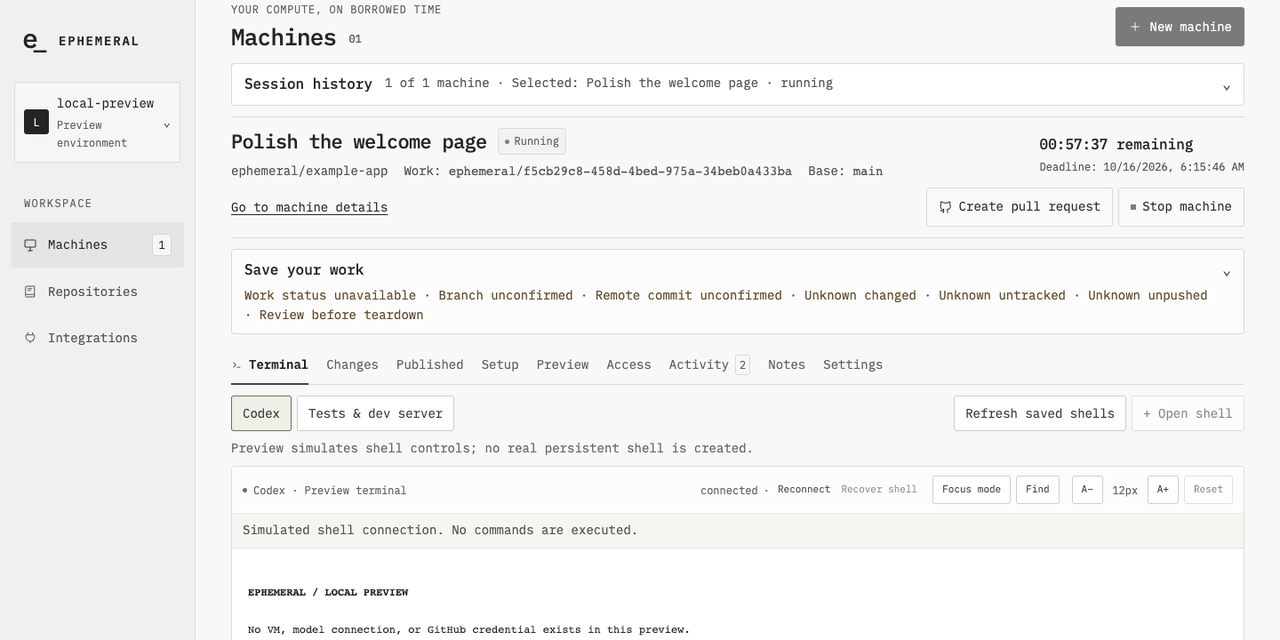
Task: Open Find in terminal
Action: pyautogui.click(x=1037, y=490)
